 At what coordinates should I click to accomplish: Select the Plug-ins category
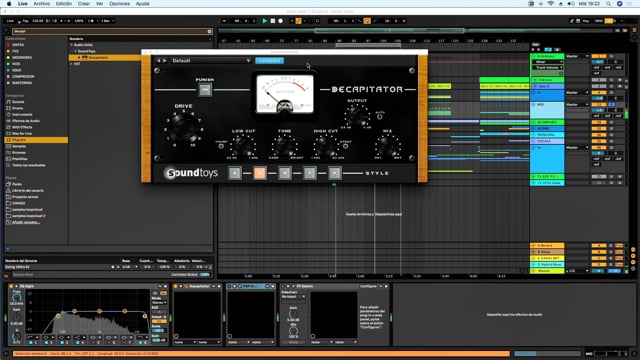(36, 140)
